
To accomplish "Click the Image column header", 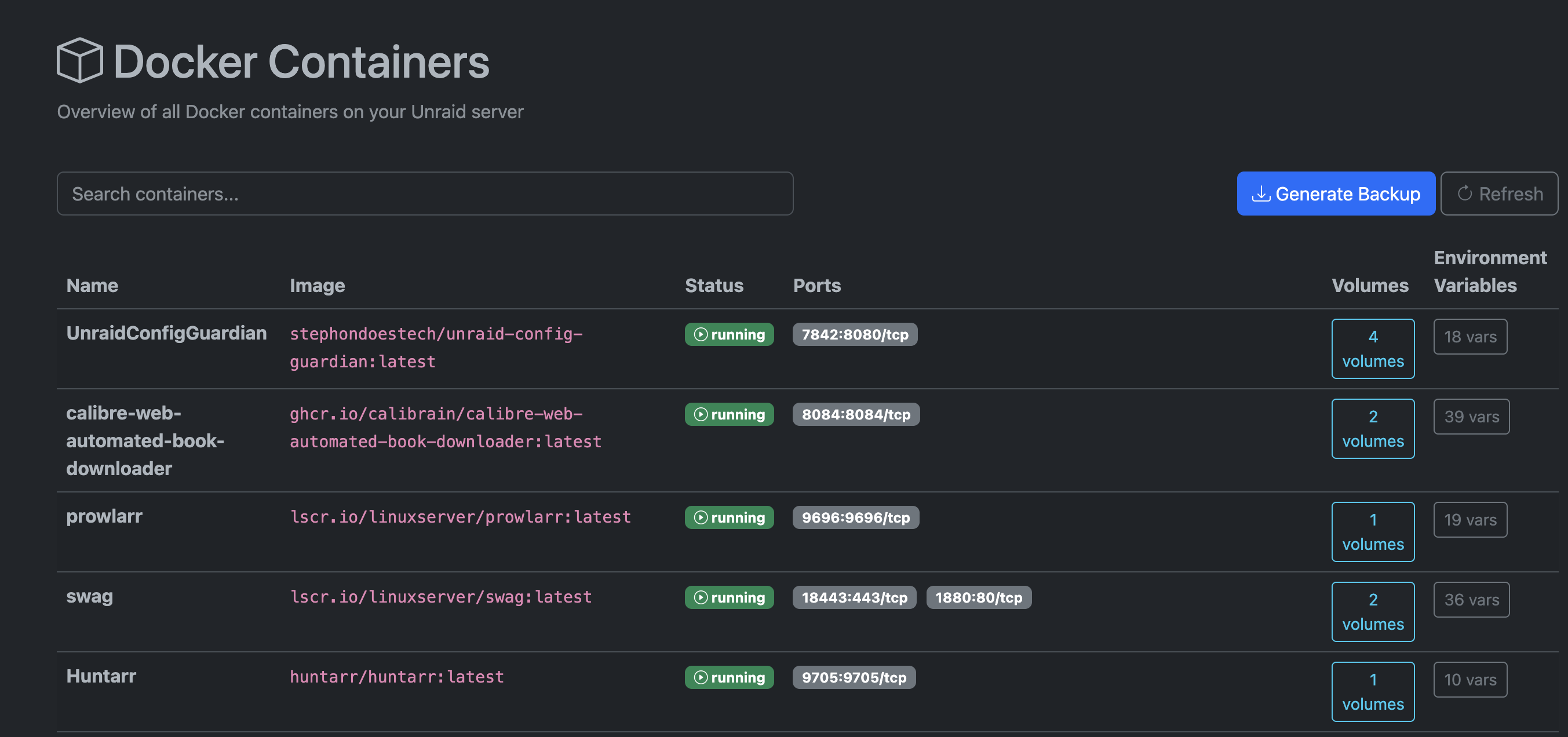I will [x=317, y=286].
